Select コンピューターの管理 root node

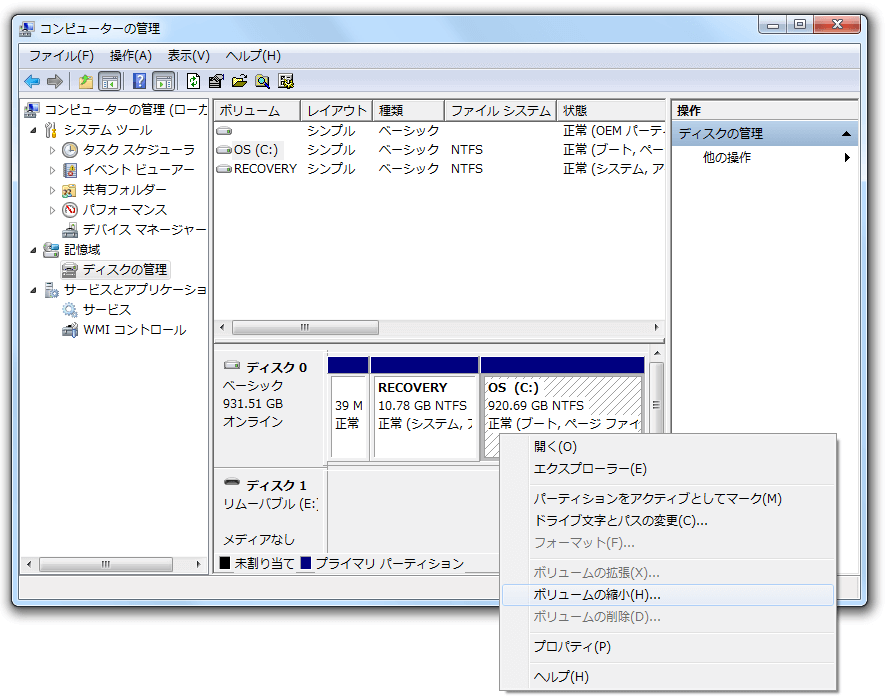(125, 109)
